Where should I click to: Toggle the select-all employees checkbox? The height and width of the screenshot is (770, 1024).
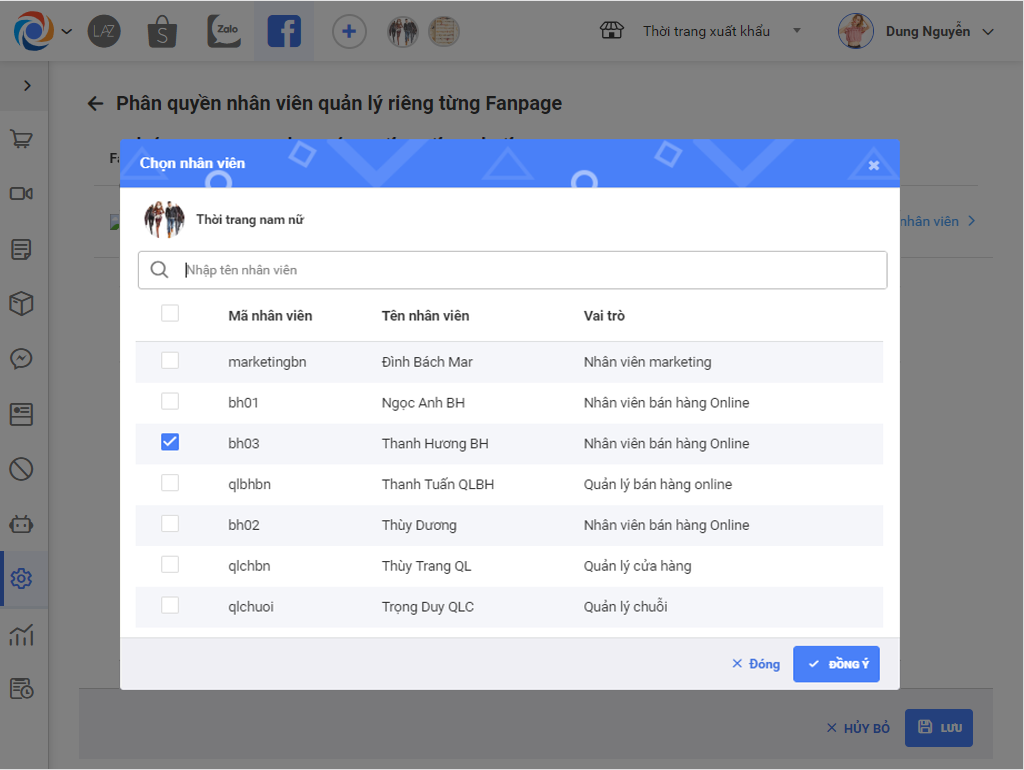pyautogui.click(x=170, y=314)
